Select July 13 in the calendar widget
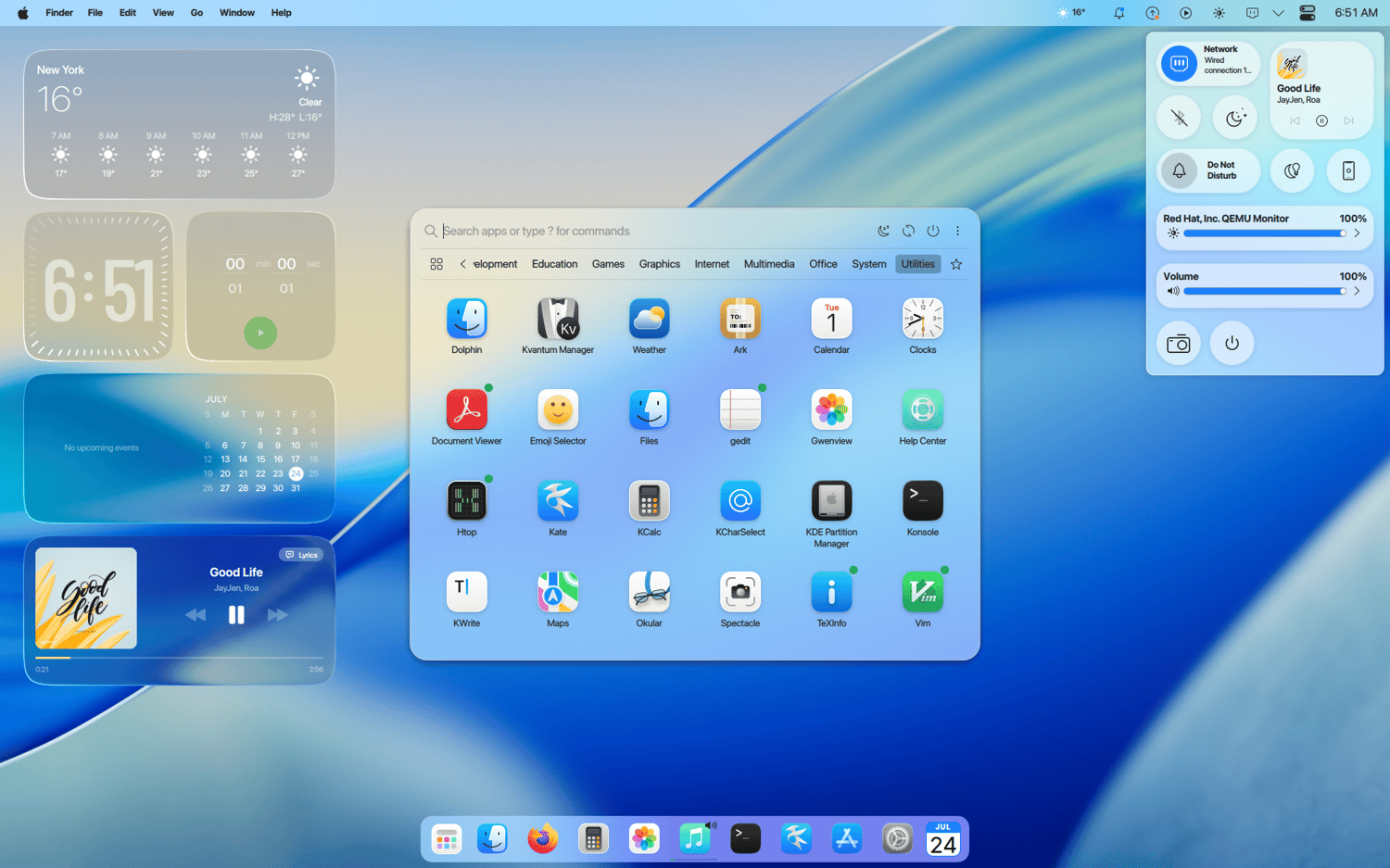 225,459
